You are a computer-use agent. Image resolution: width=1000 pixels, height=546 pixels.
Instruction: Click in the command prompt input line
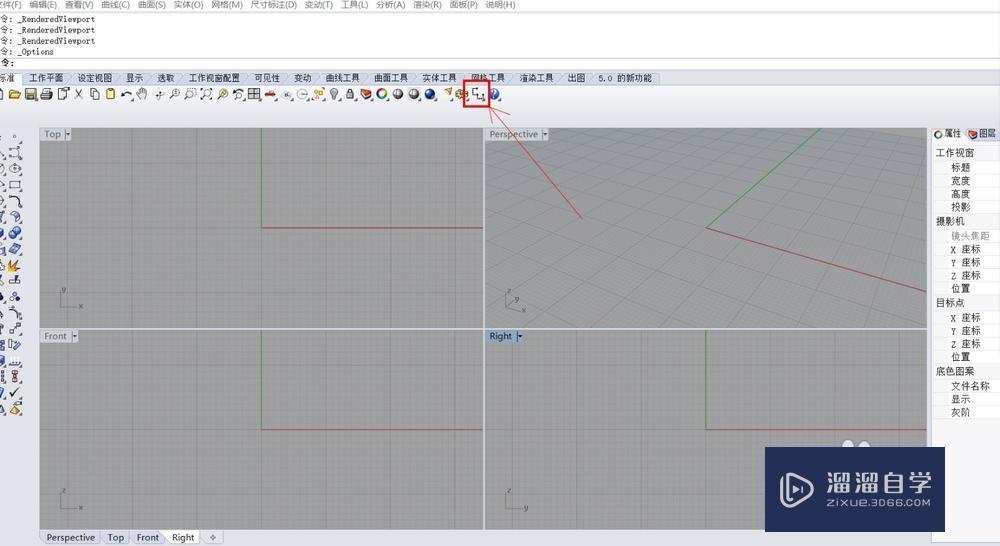click(x=500, y=63)
